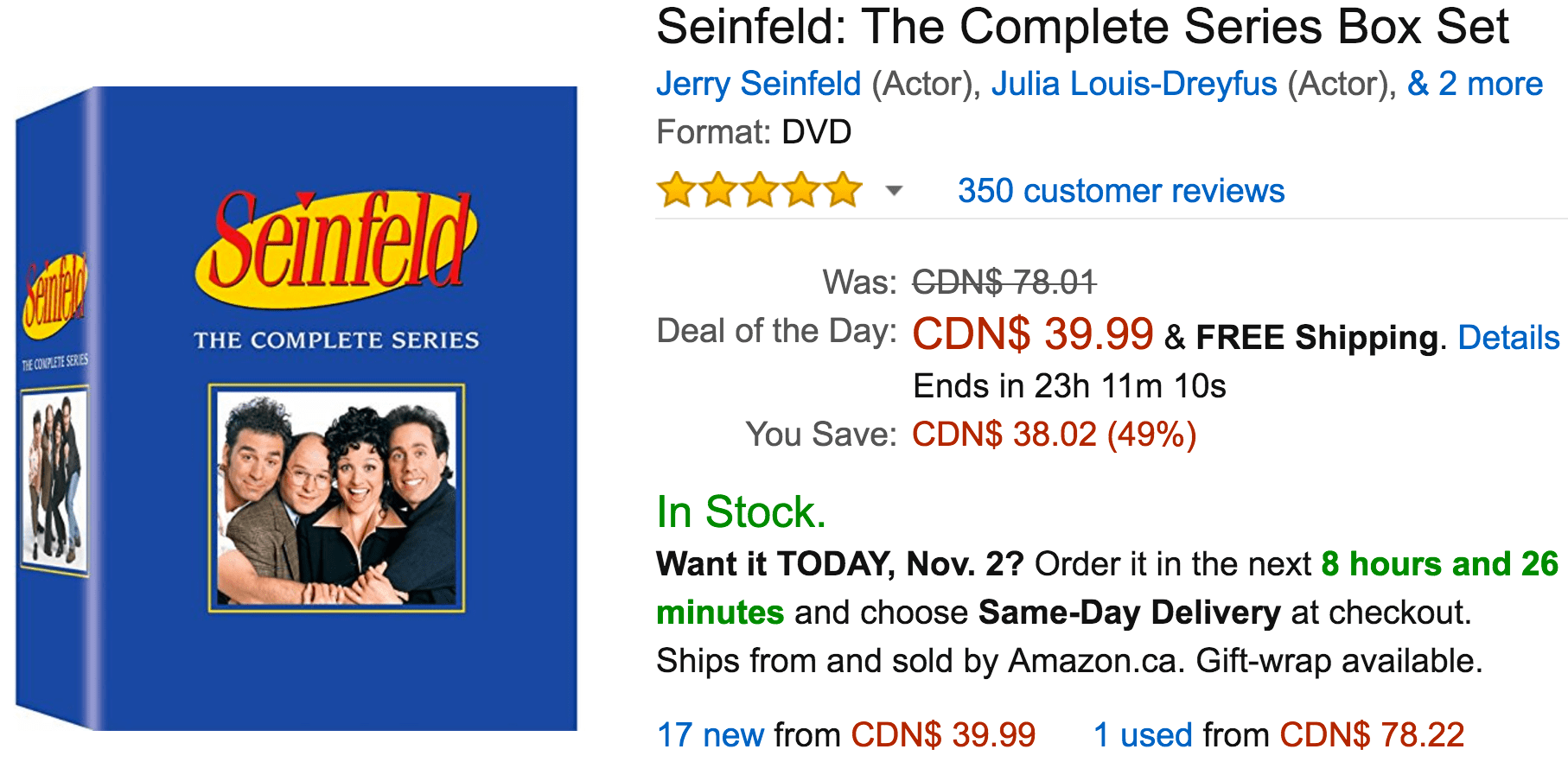Image resolution: width=1568 pixels, height=762 pixels.
Task: View the 17 new offers link
Action: click(711, 735)
